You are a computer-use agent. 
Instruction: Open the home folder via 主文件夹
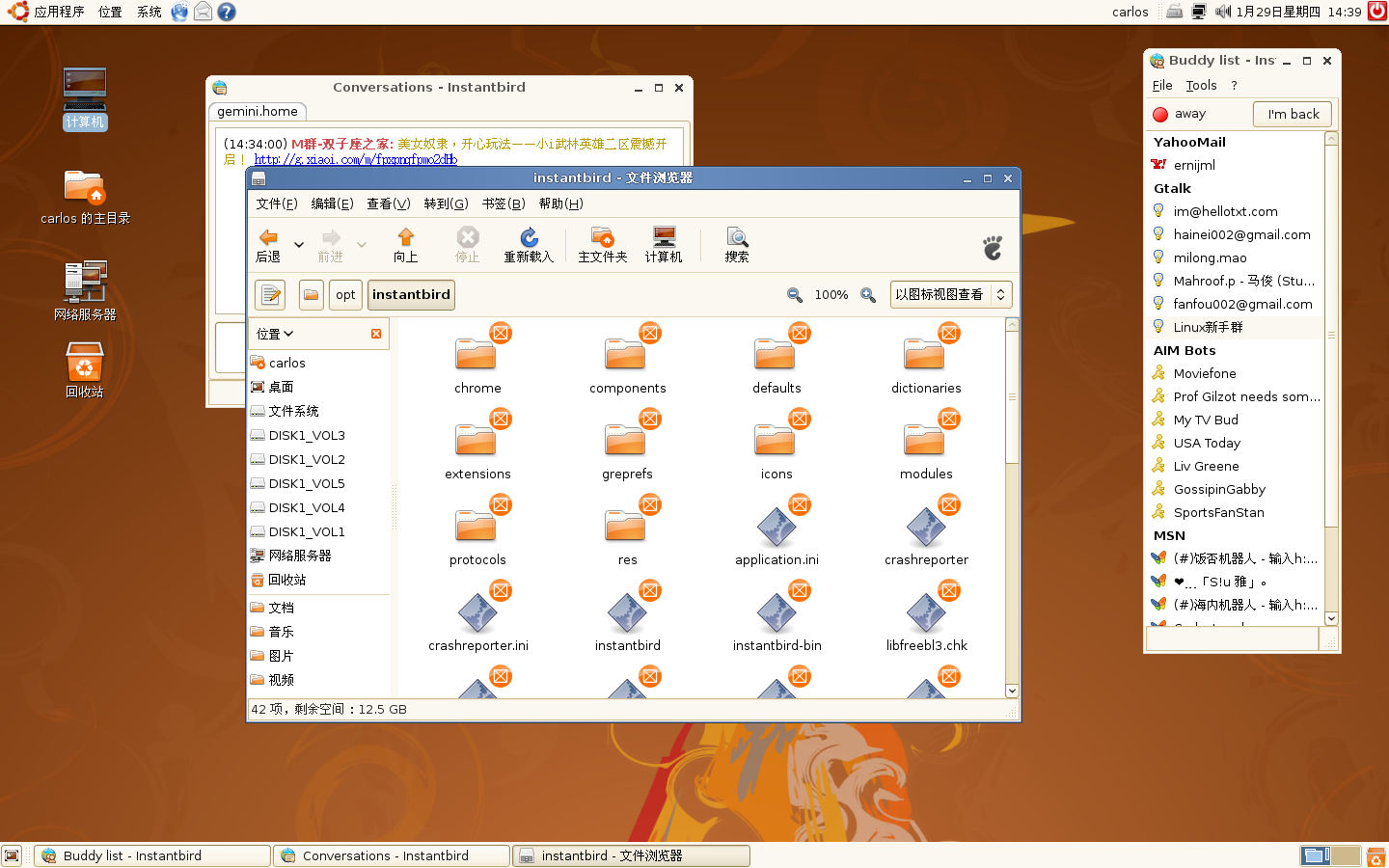[x=603, y=245]
